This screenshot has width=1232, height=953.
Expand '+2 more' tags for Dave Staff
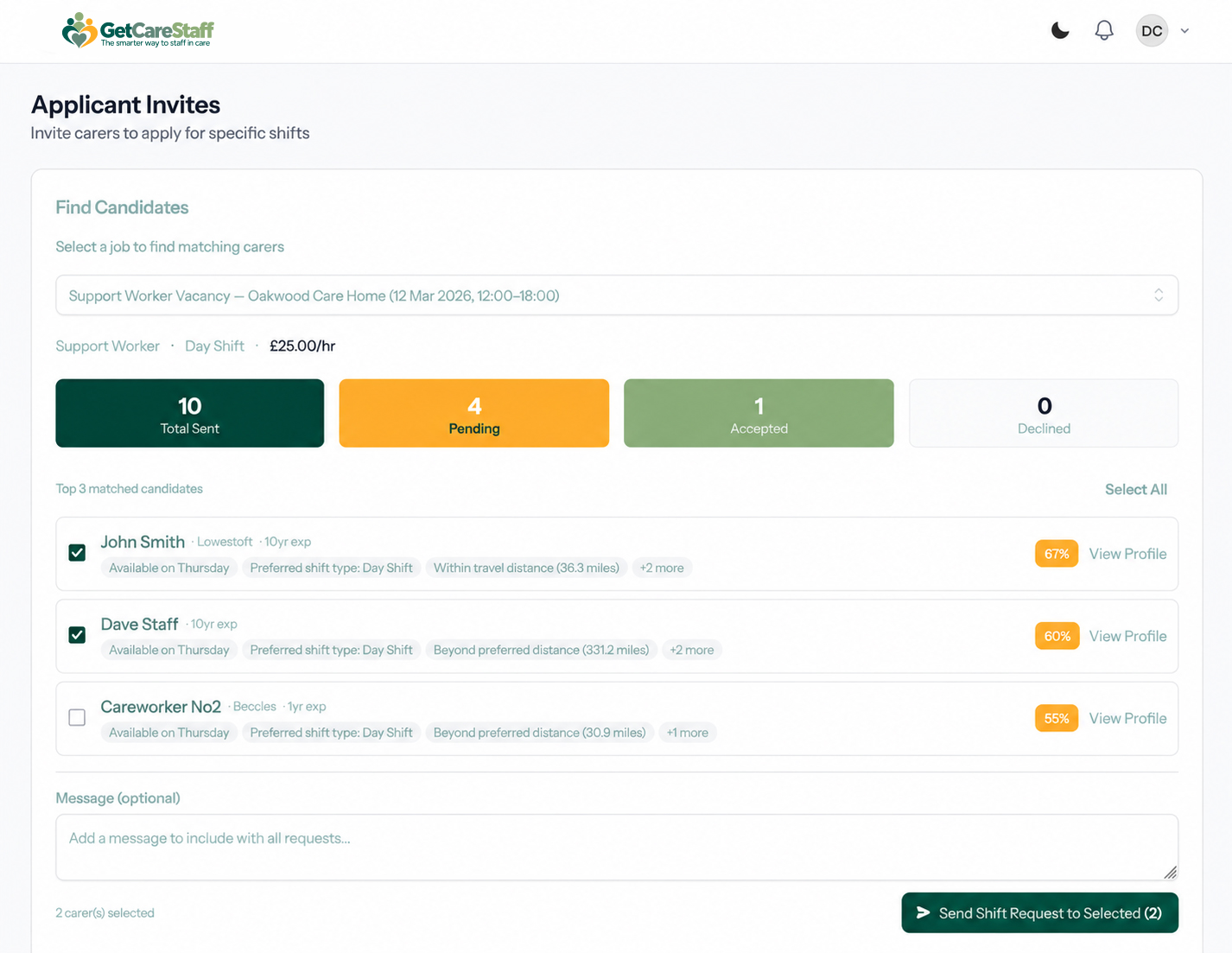(x=692, y=650)
